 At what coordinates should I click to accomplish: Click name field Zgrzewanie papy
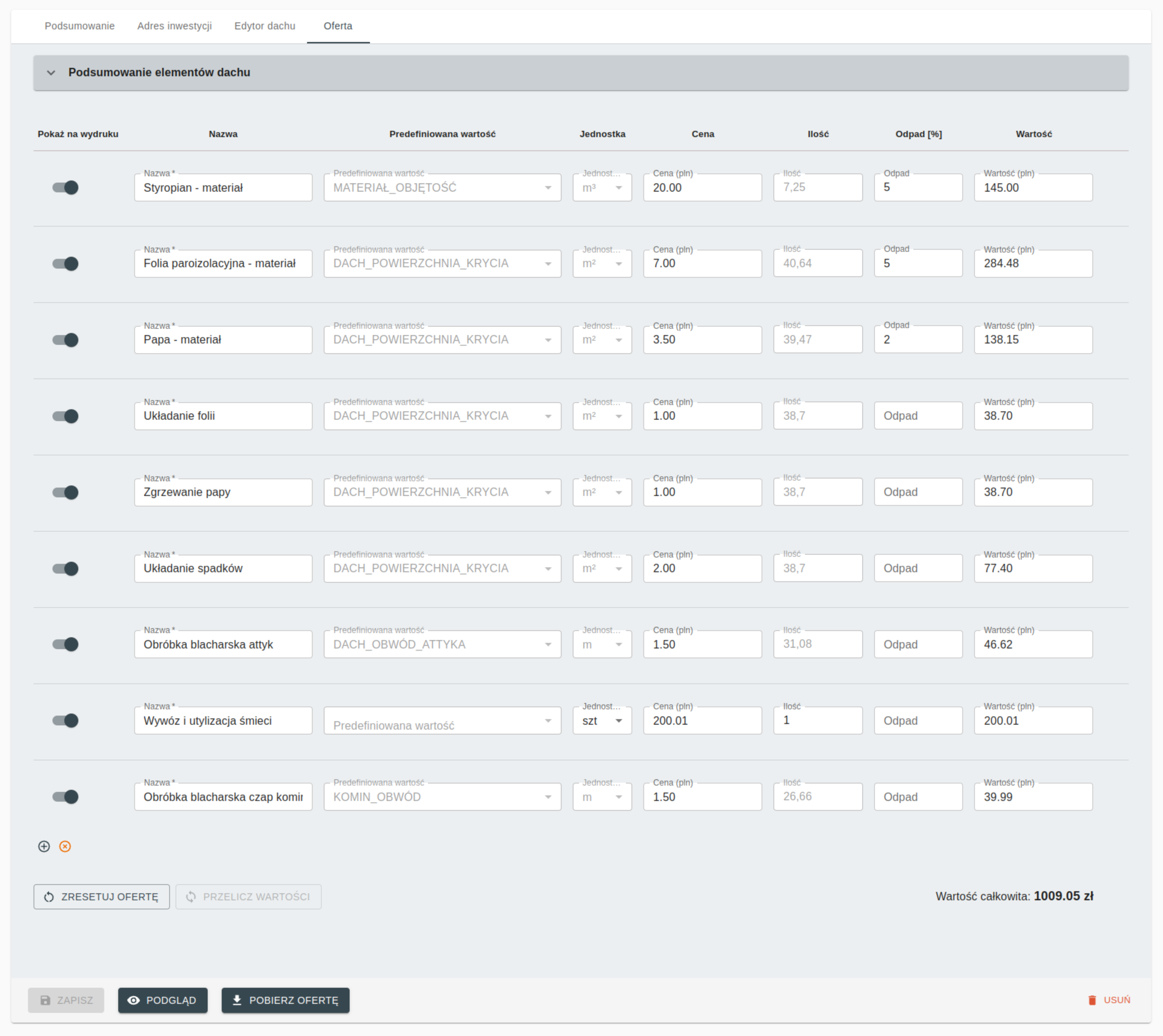pyautogui.click(x=223, y=492)
